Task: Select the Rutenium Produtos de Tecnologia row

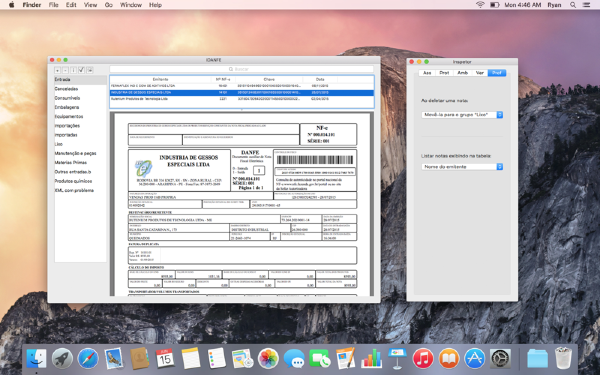Action: click(x=241, y=99)
